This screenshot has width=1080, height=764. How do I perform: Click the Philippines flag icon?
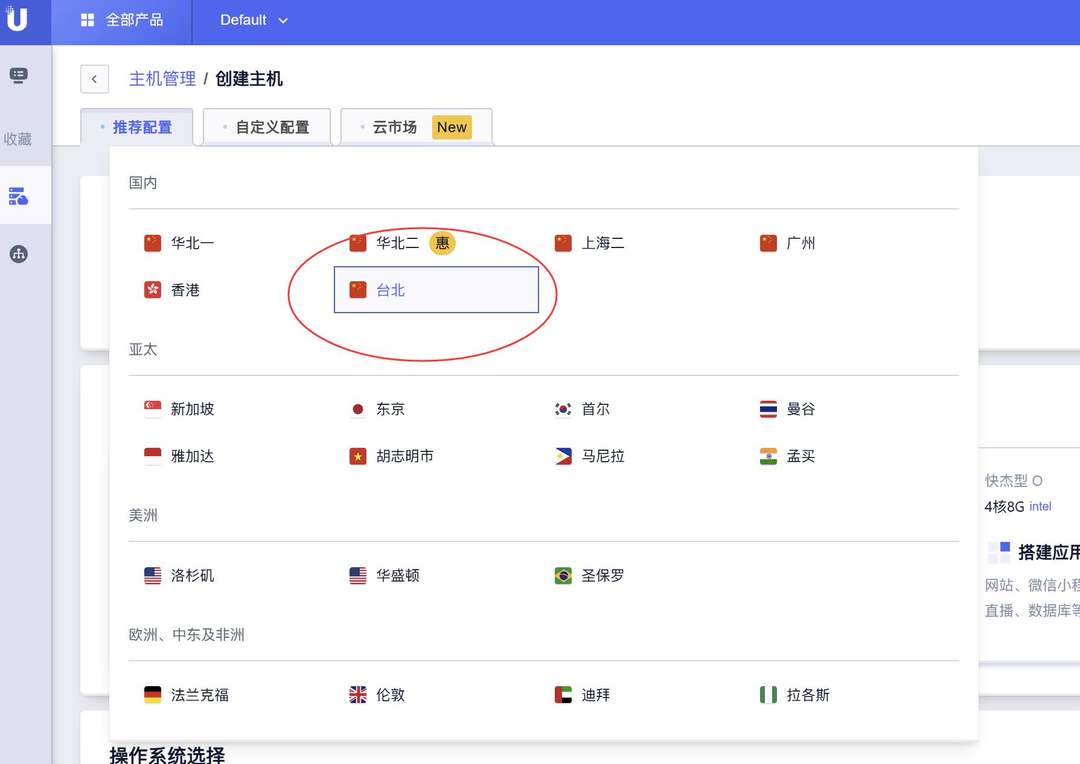[x=563, y=456]
